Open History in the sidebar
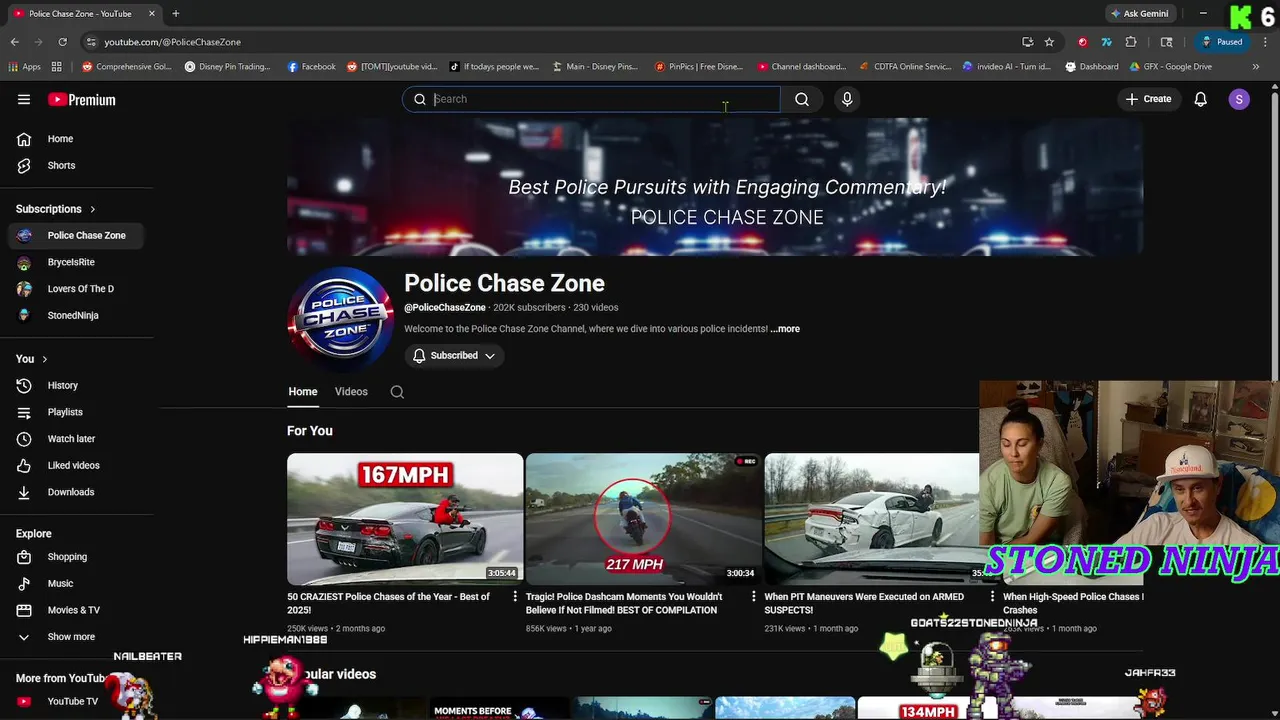 76,385
